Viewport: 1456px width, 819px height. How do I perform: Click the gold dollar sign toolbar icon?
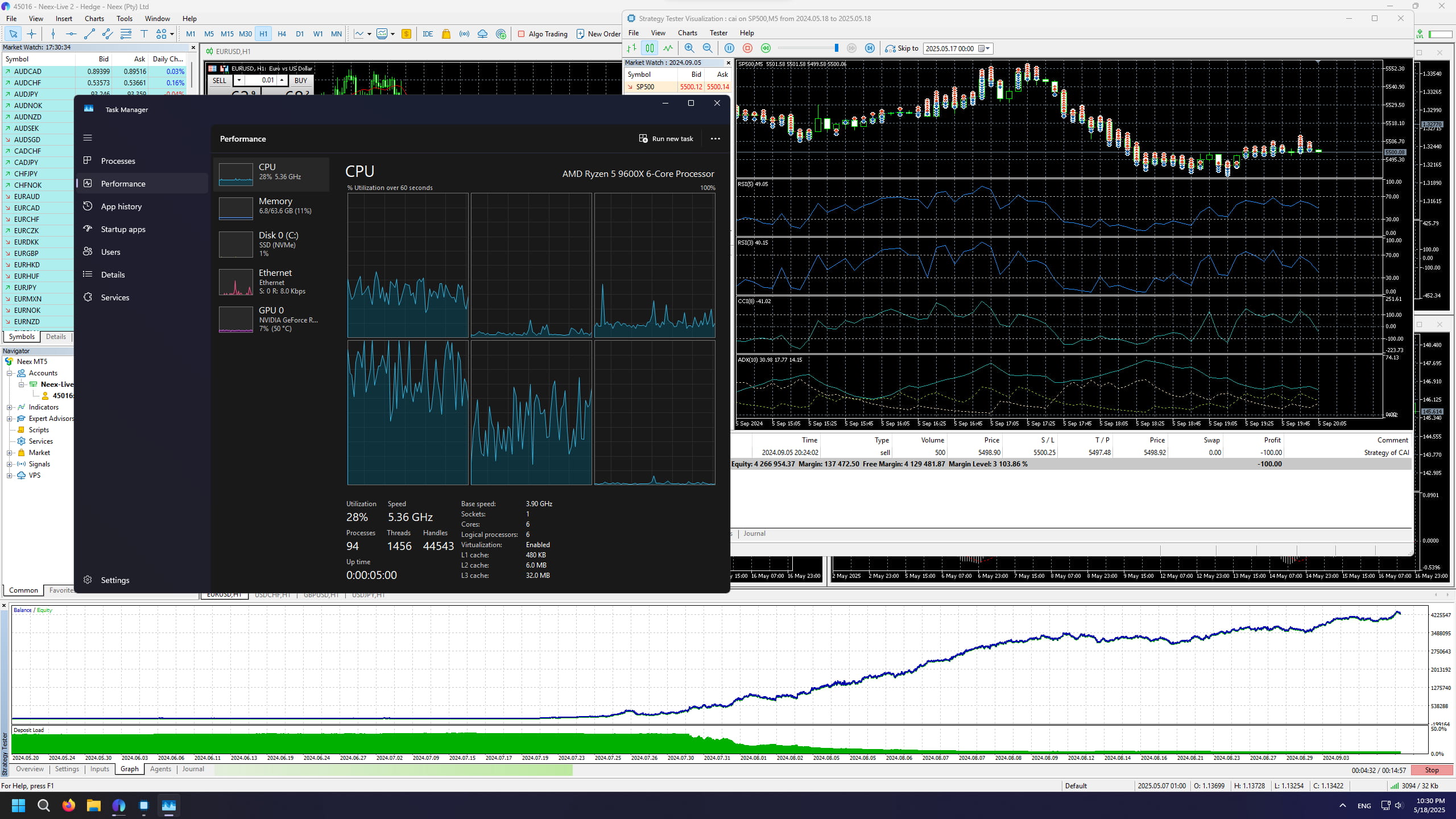tap(406, 34)
